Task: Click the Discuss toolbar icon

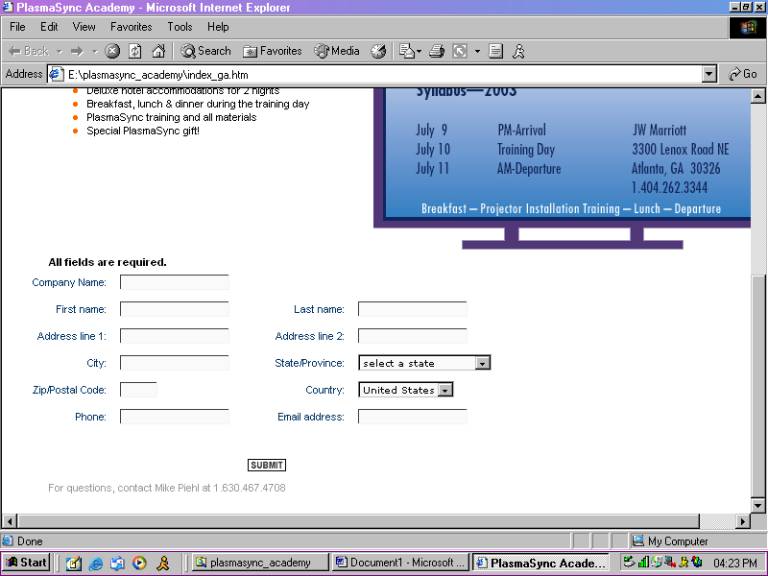Action: 496,51
